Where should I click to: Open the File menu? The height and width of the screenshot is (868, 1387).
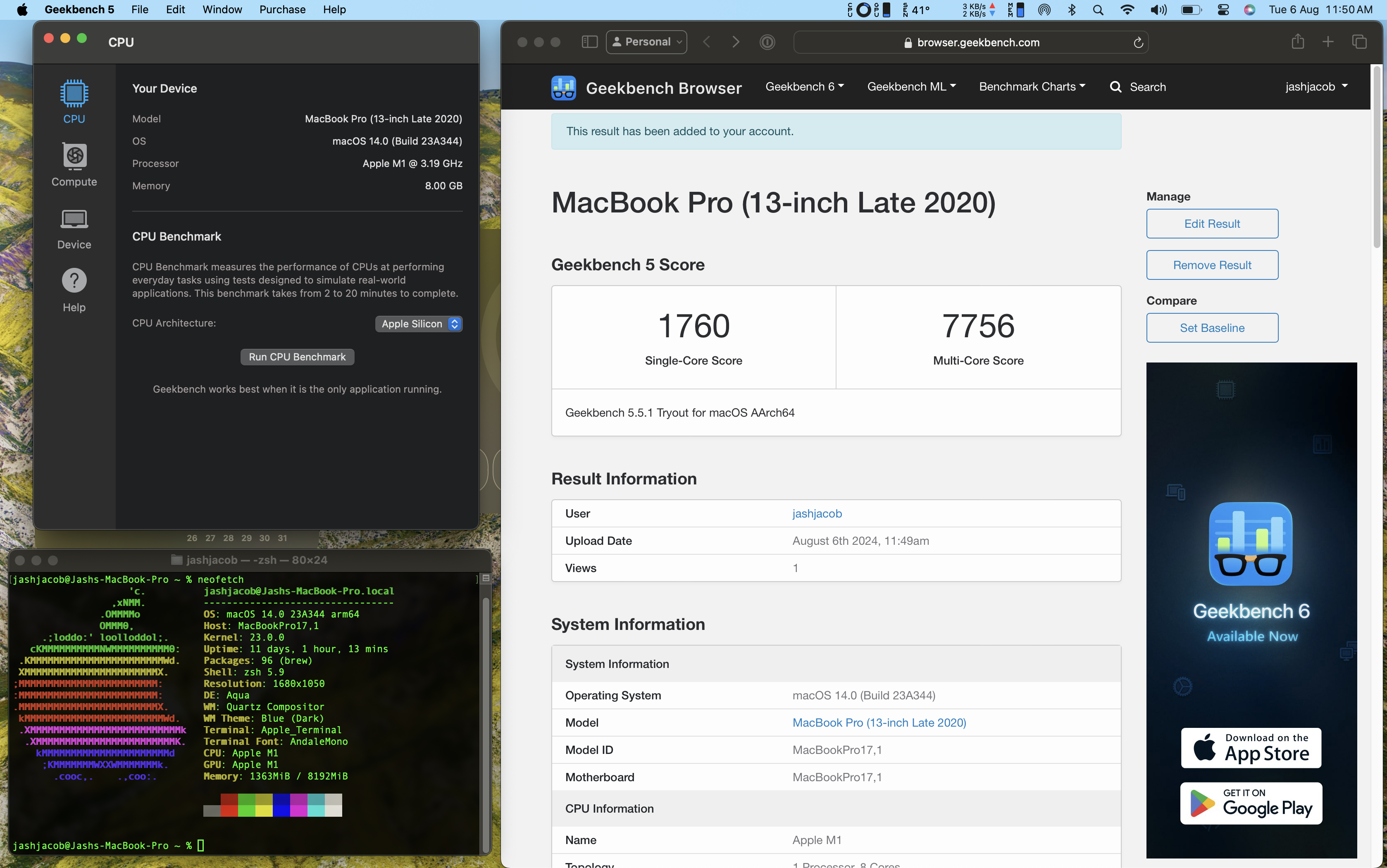139,10
